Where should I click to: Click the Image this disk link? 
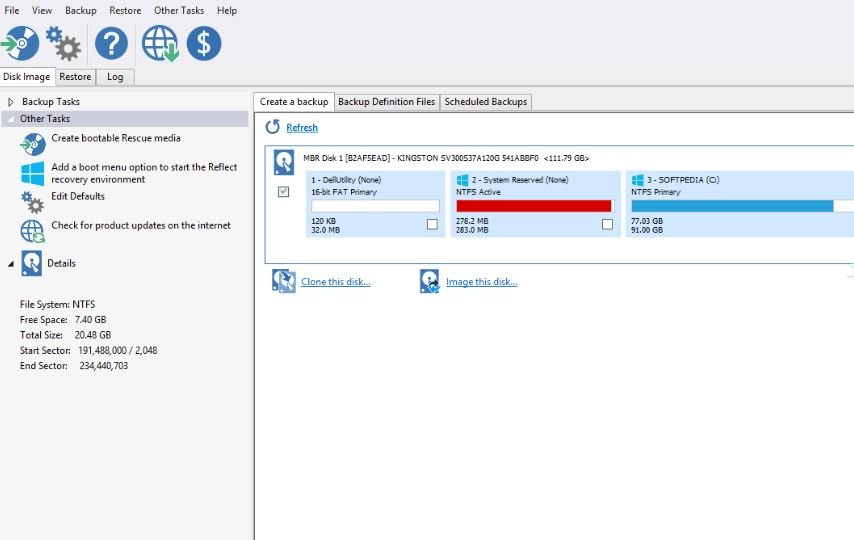[481, 282]
